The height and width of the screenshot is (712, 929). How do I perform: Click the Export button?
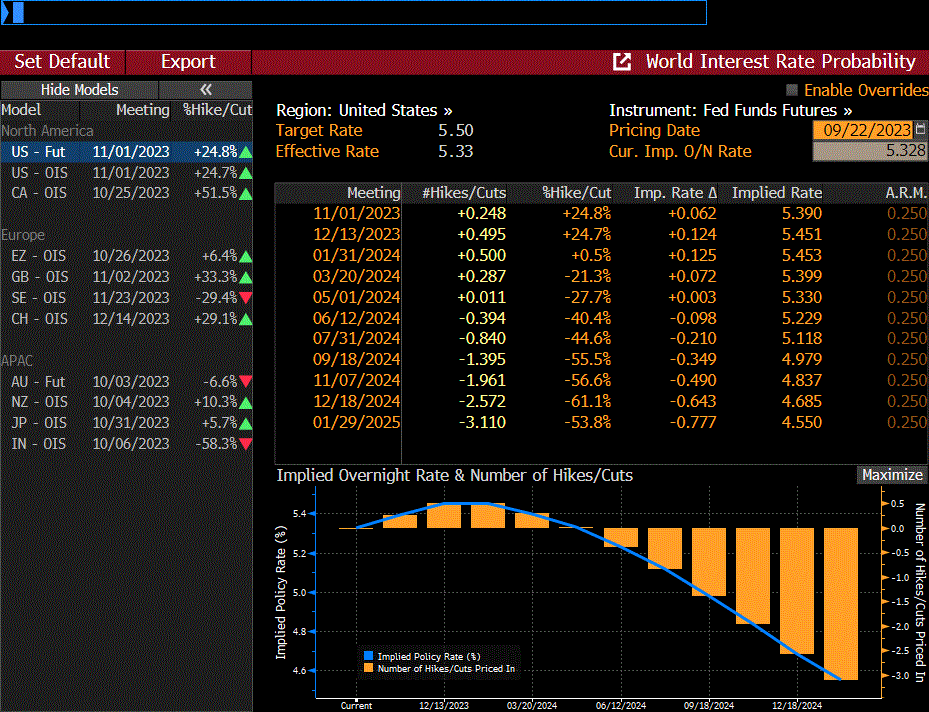[188, 62]
